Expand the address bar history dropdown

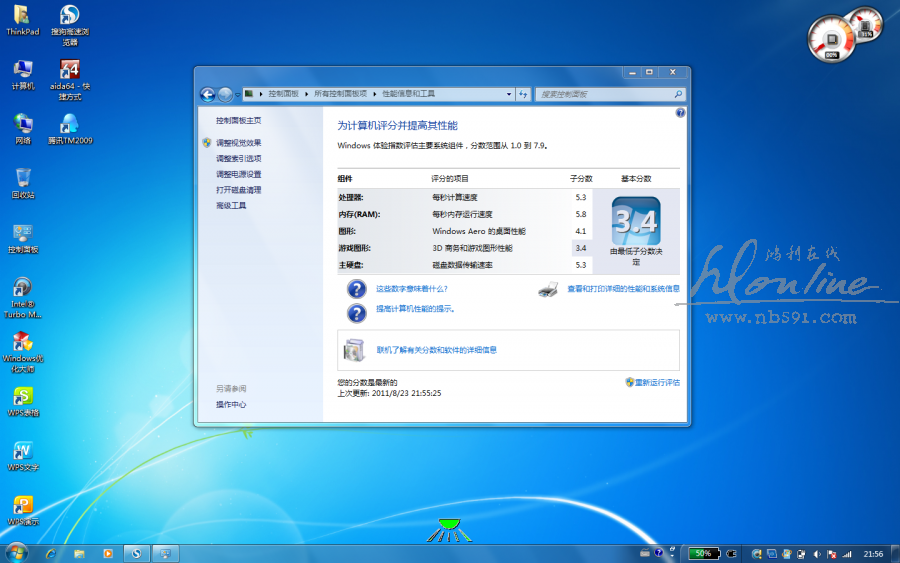click(x=507, y=94)
